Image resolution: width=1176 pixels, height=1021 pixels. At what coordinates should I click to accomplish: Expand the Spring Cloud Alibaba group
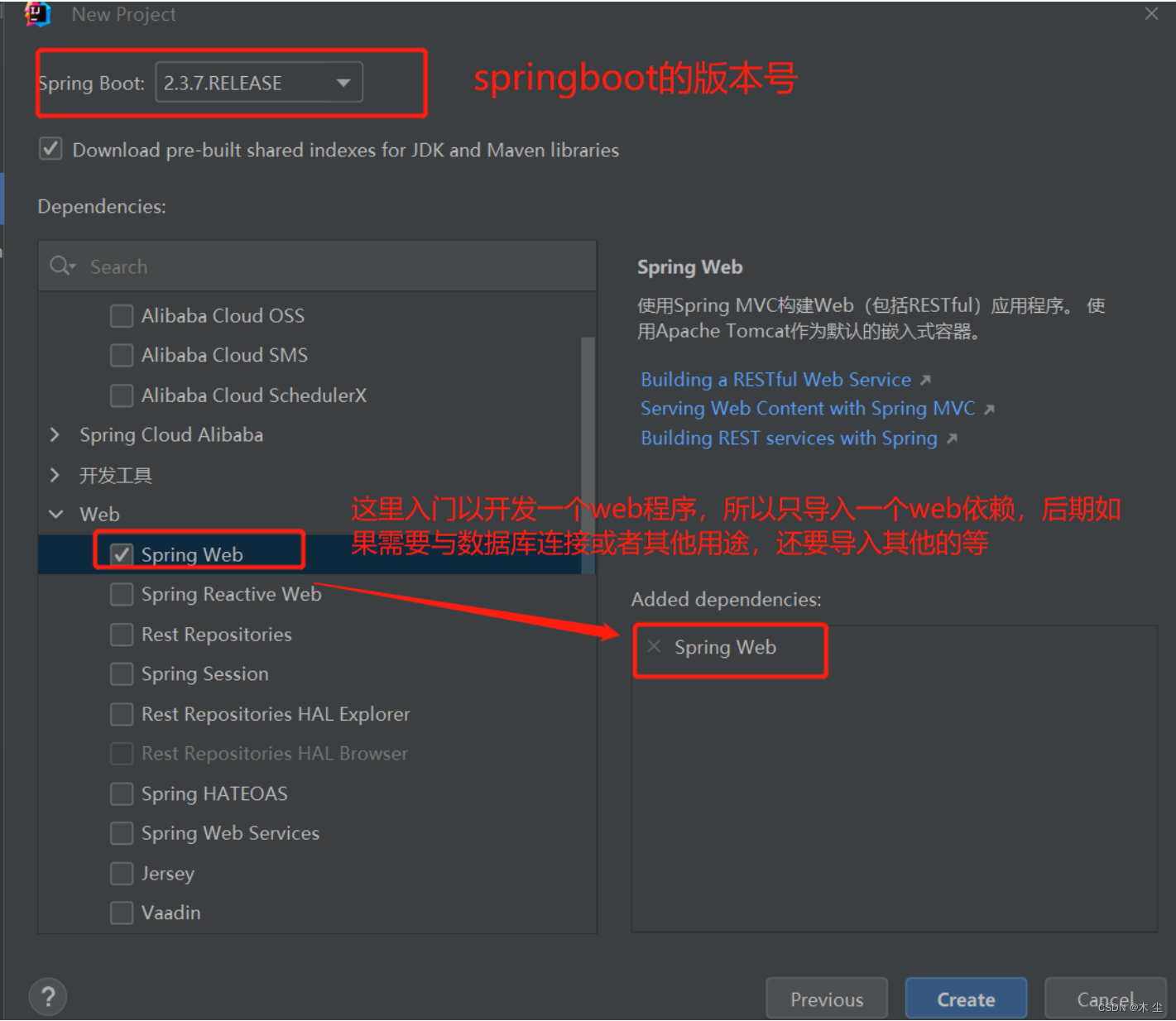pos(55,434)
